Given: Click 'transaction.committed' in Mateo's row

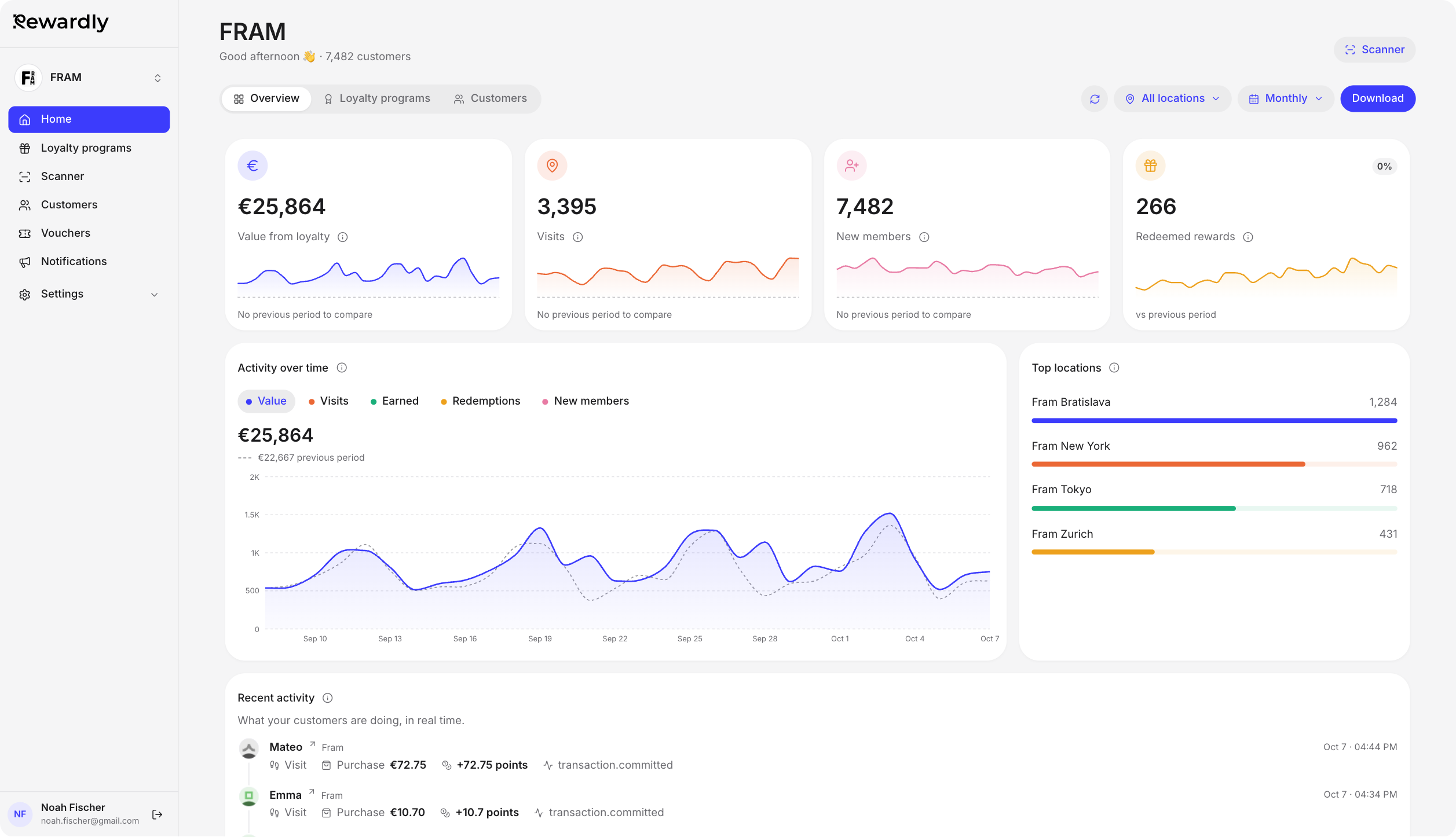Looking at the screenshot, I should point(615,765).
